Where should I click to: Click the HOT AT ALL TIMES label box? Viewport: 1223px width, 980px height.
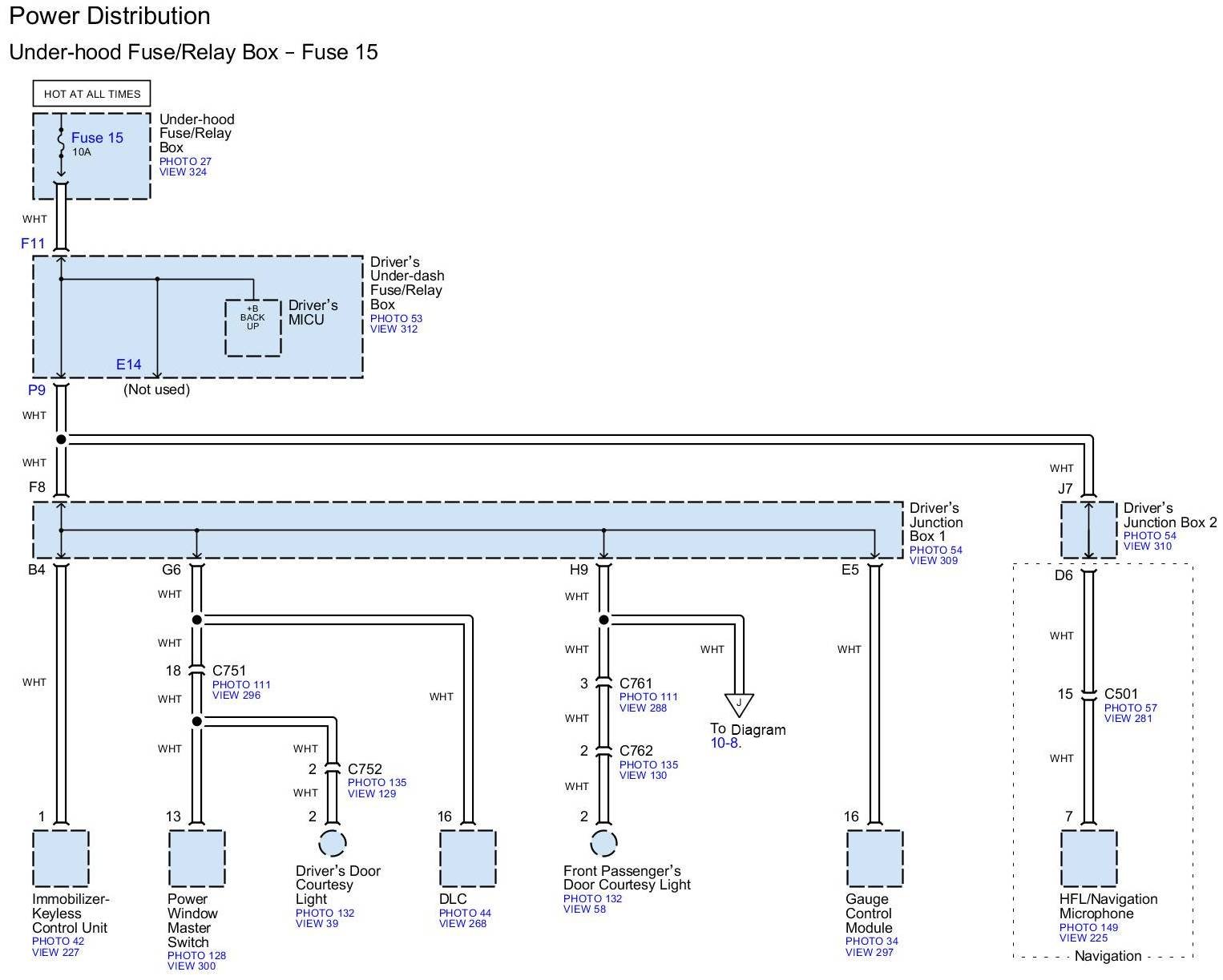coord(91,94)
